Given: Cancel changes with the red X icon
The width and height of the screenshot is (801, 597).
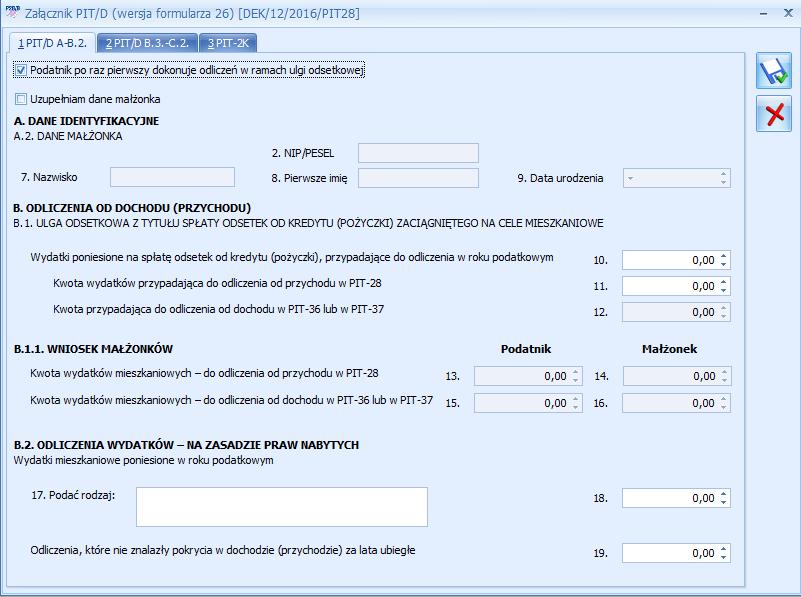Looking at the screenshot, I should click(774, 113).
